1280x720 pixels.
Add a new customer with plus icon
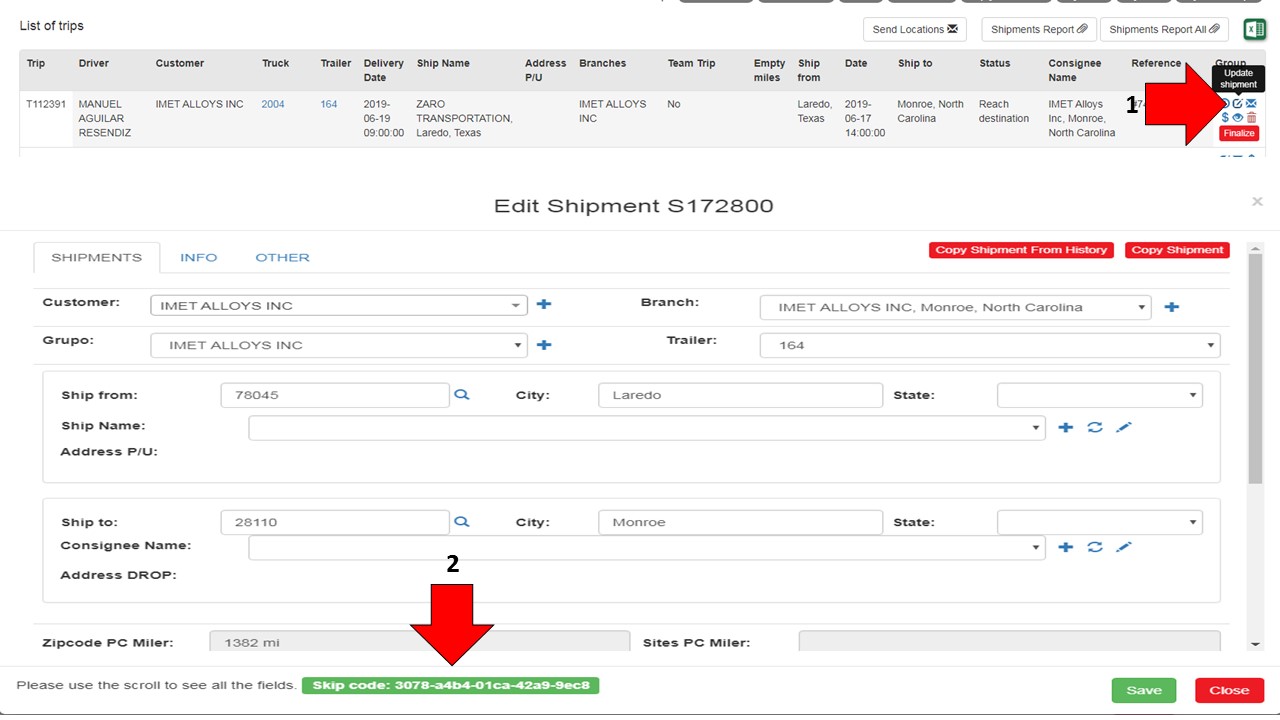pos(544,305)
